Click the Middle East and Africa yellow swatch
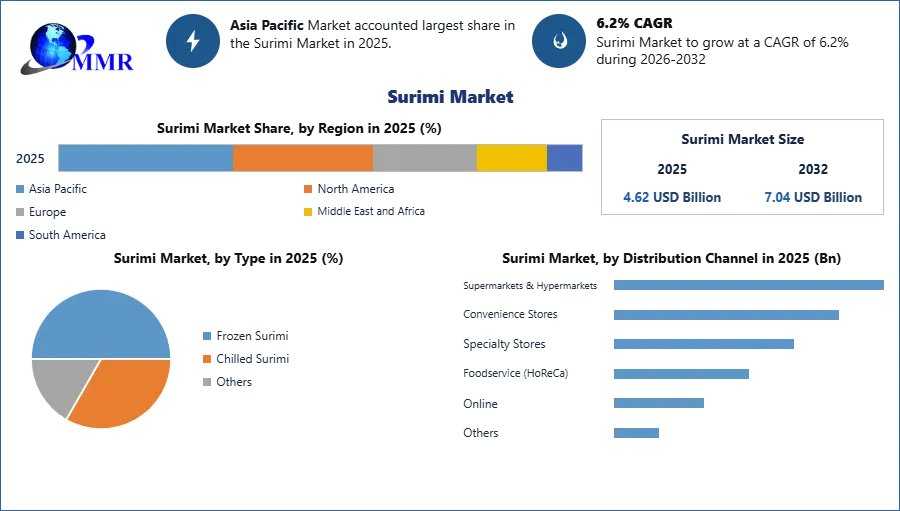 coord(308,212)
